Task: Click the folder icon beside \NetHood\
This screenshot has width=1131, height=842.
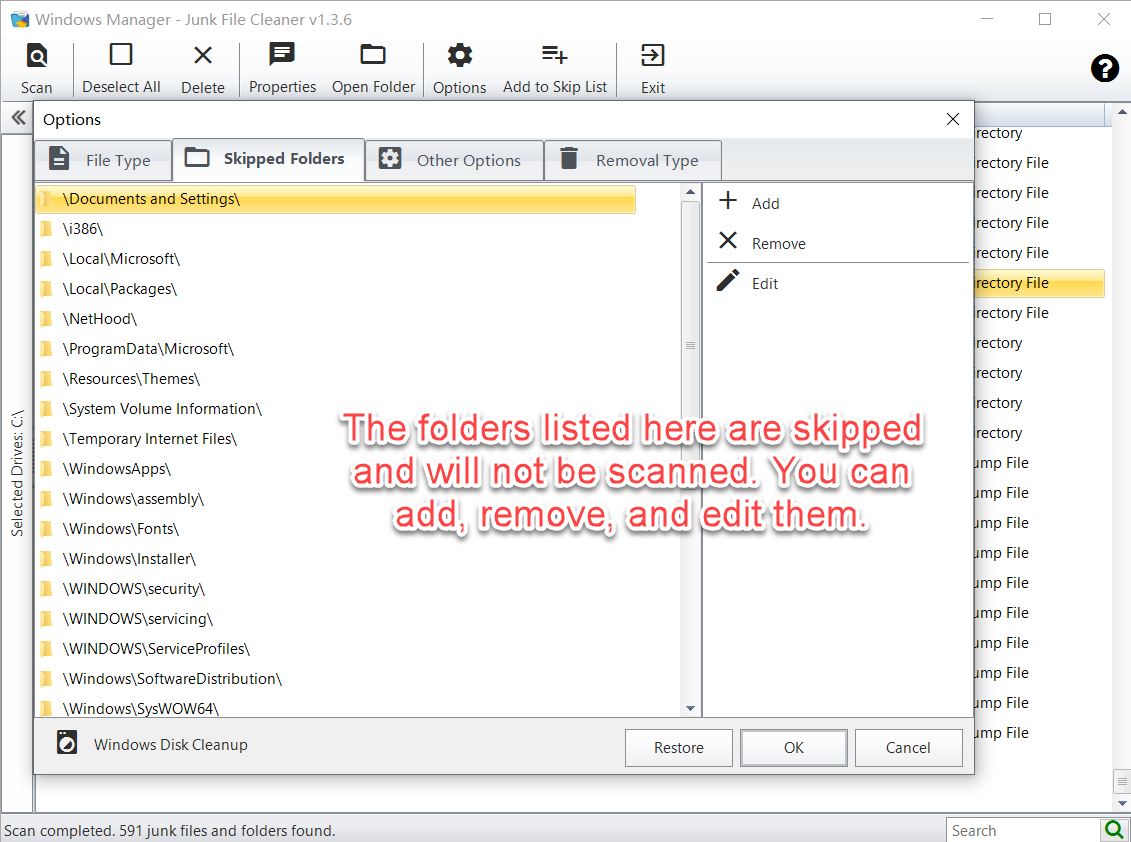Action: click(x=46, y=319)
